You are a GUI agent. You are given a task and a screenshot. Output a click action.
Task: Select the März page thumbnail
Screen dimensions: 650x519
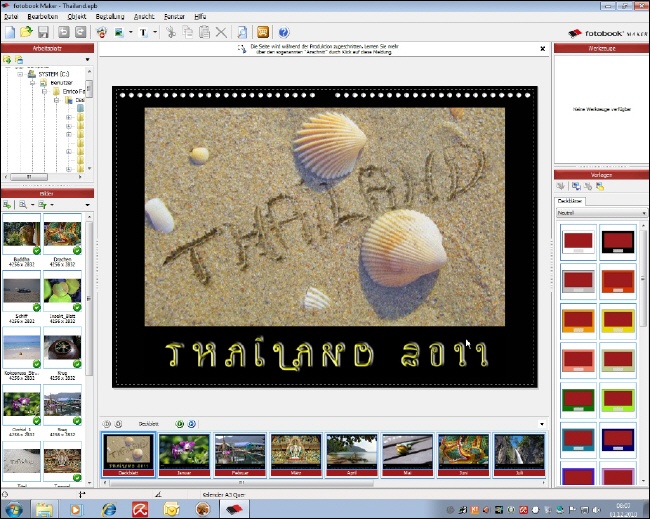point(296,455)
